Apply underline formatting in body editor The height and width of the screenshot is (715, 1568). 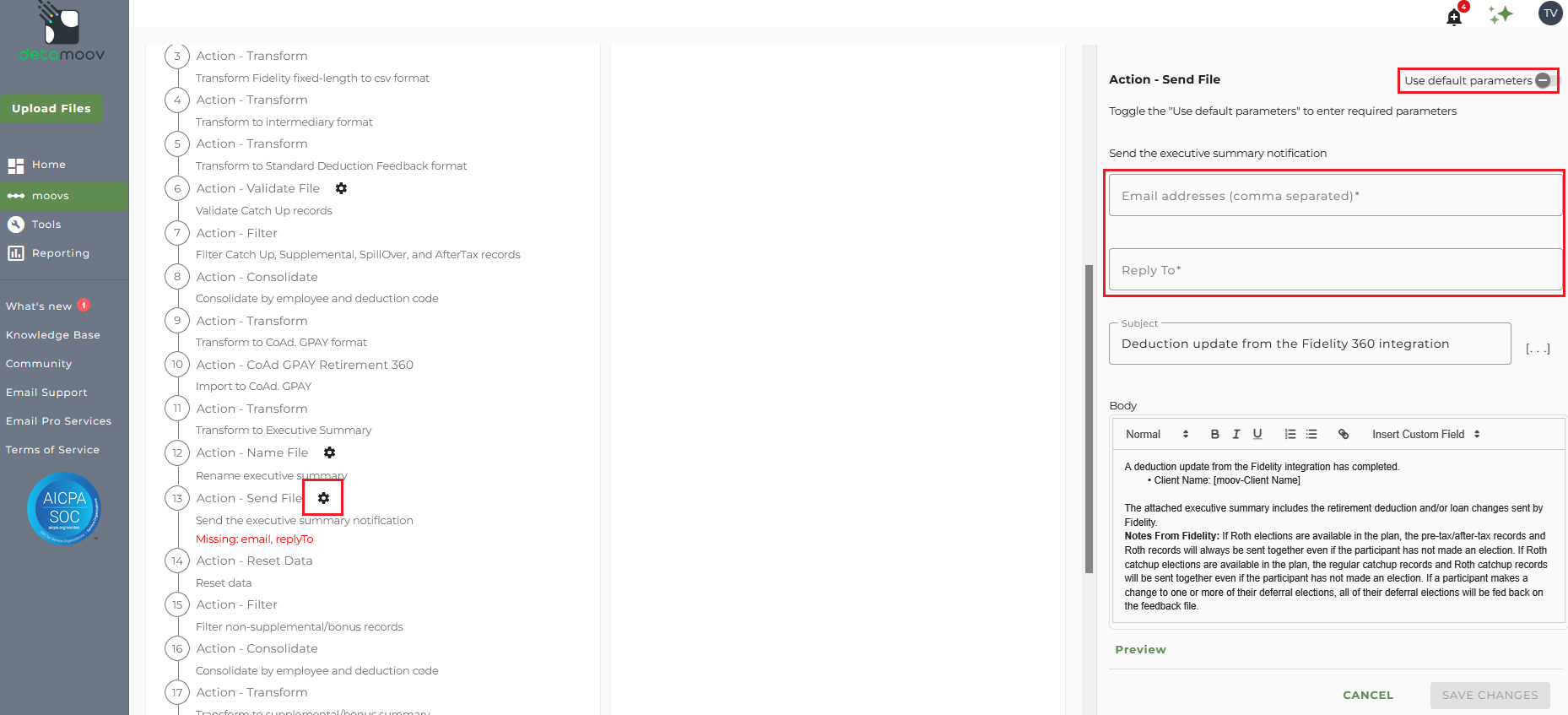pyautogui.click(x=1257, y=434)
